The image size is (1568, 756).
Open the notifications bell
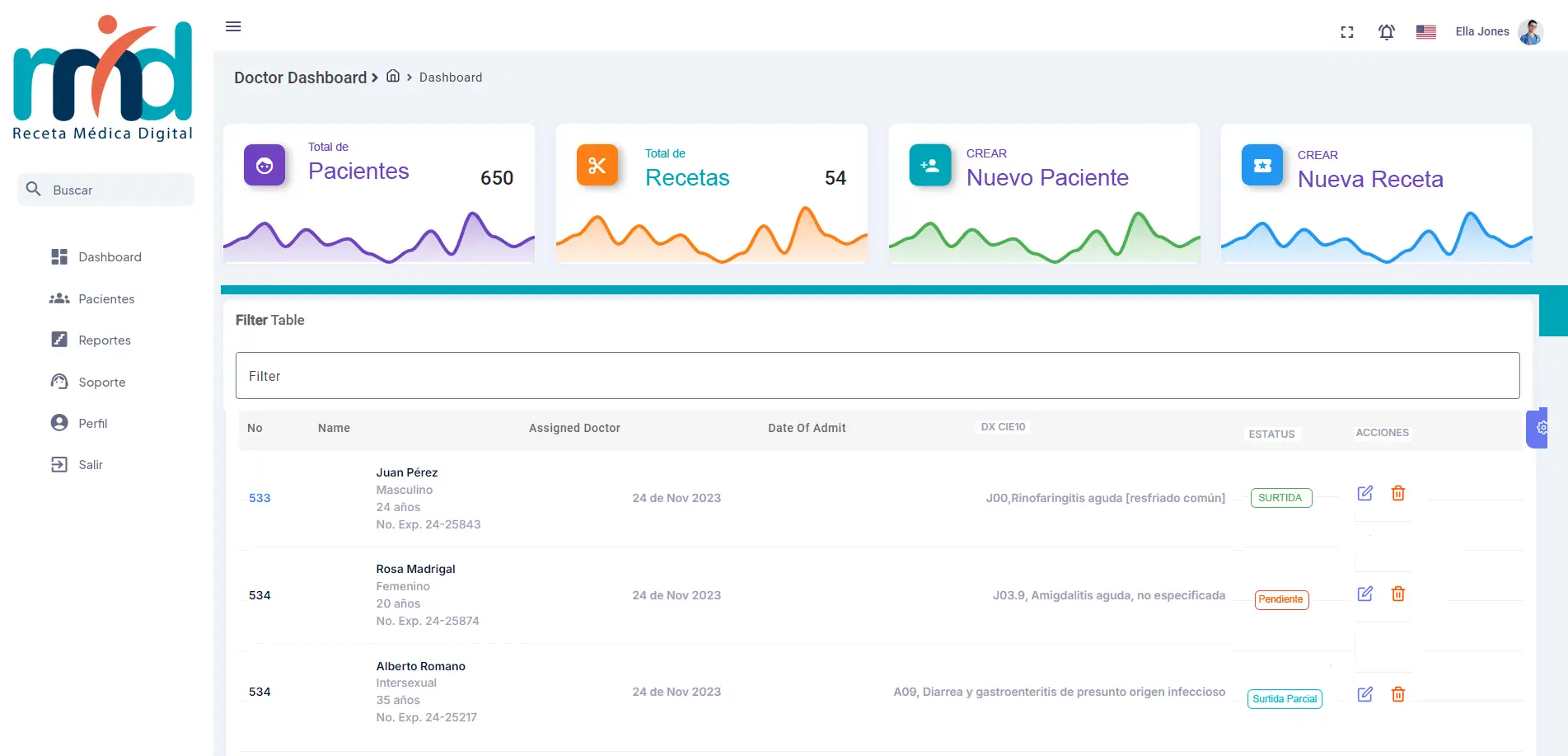point(1387,32)
